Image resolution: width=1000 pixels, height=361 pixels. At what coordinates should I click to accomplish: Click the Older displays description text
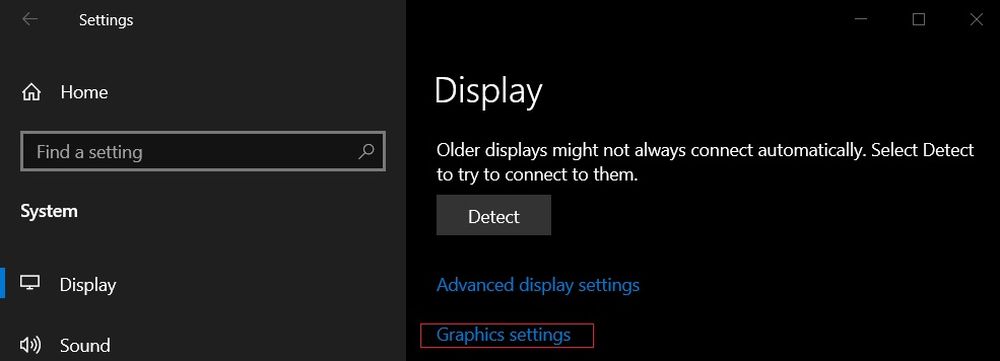pos(705,162)
